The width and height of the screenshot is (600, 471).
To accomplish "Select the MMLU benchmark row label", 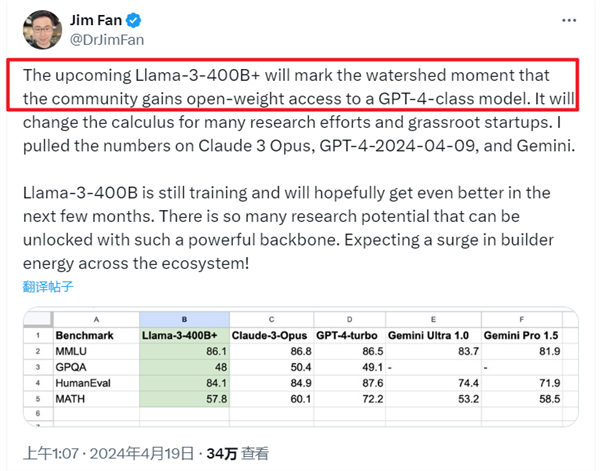I will 73,351.
